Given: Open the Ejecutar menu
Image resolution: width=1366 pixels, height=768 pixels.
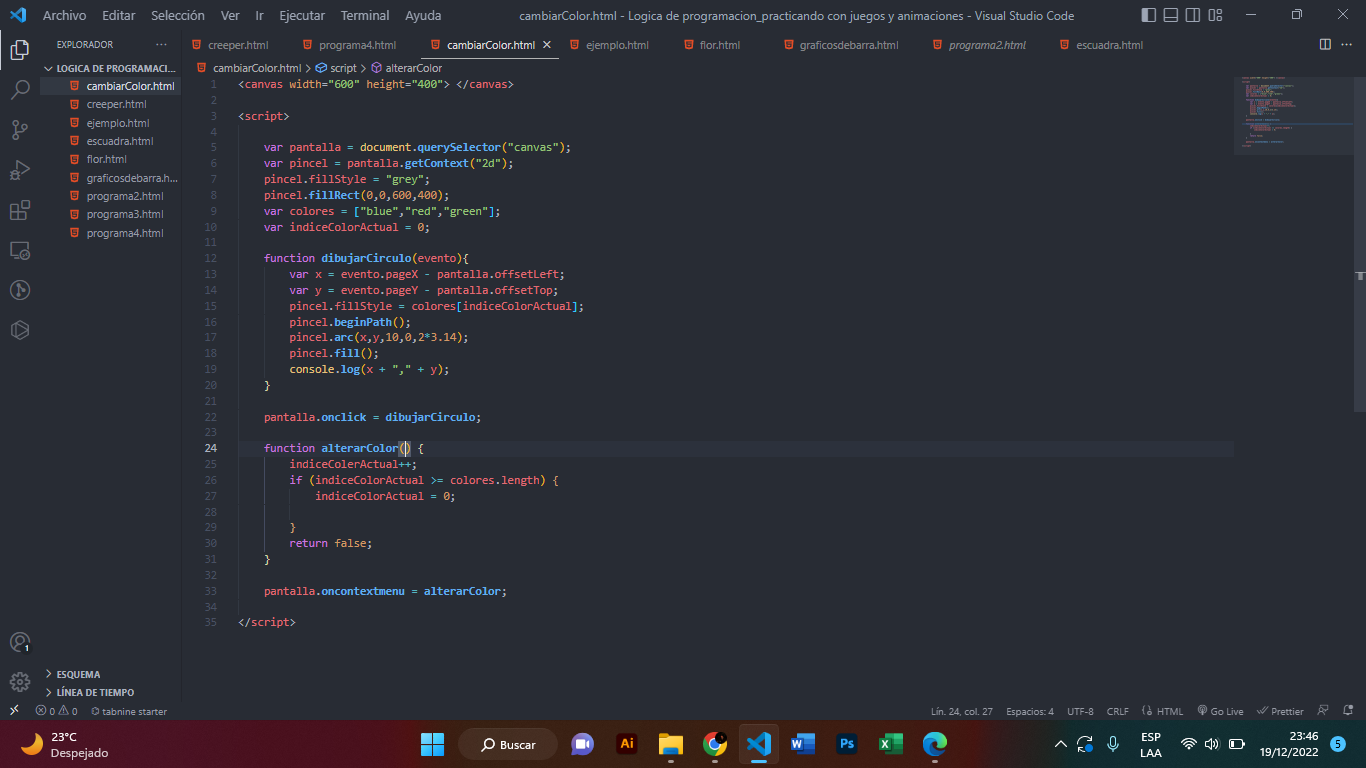Looking at the screenshot, I should [x=301, y=15].
